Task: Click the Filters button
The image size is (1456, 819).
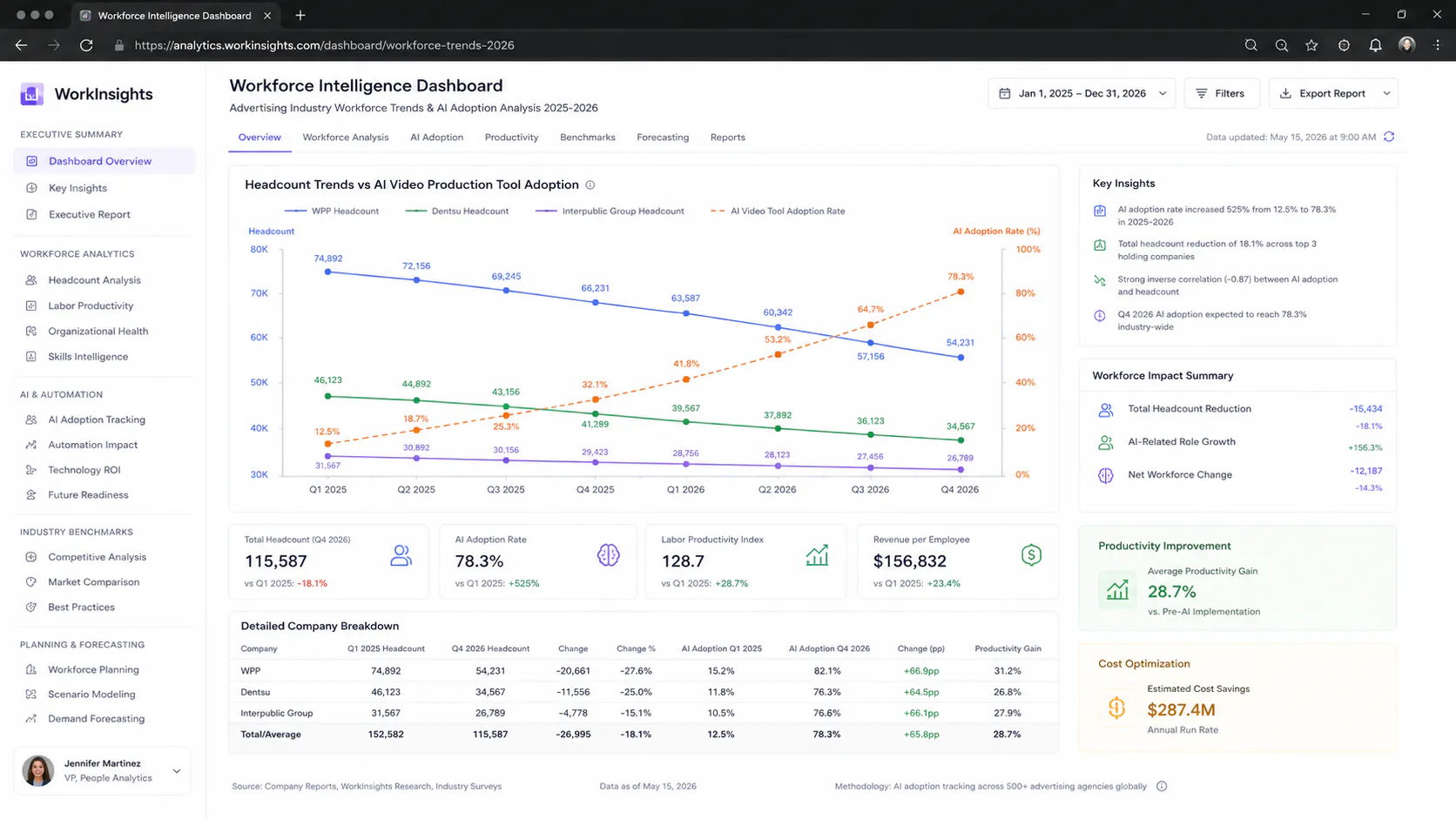Action: pos(1222,93)
